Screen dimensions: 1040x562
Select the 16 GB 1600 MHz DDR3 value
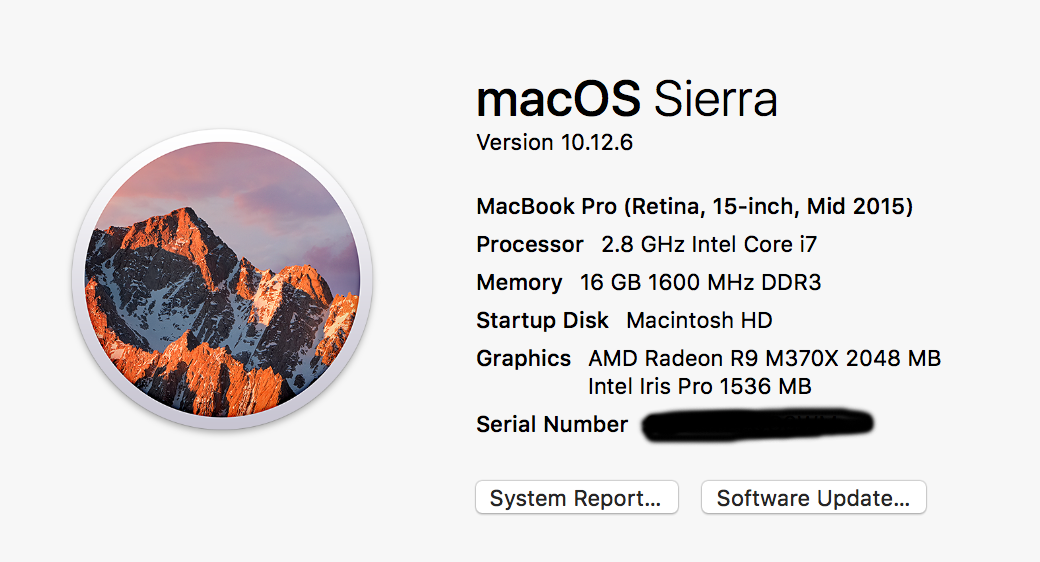700,283
